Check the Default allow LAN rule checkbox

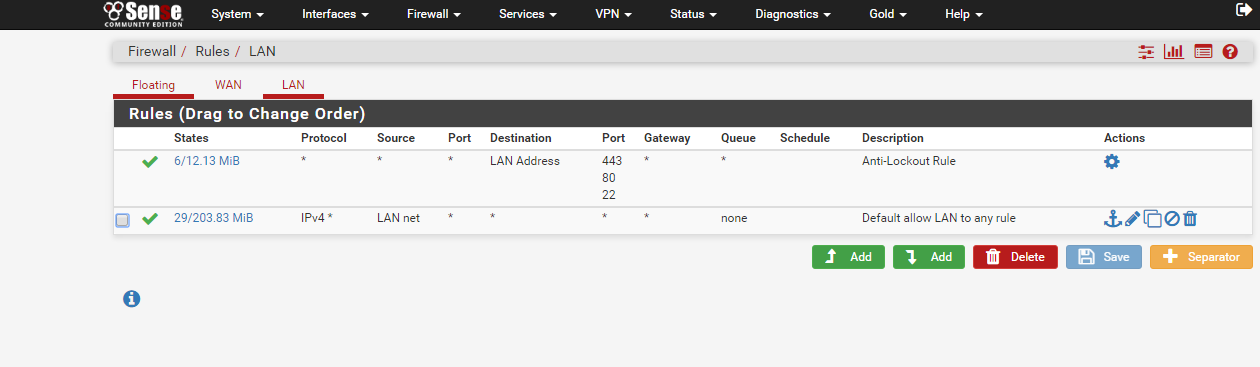(122, 220)
